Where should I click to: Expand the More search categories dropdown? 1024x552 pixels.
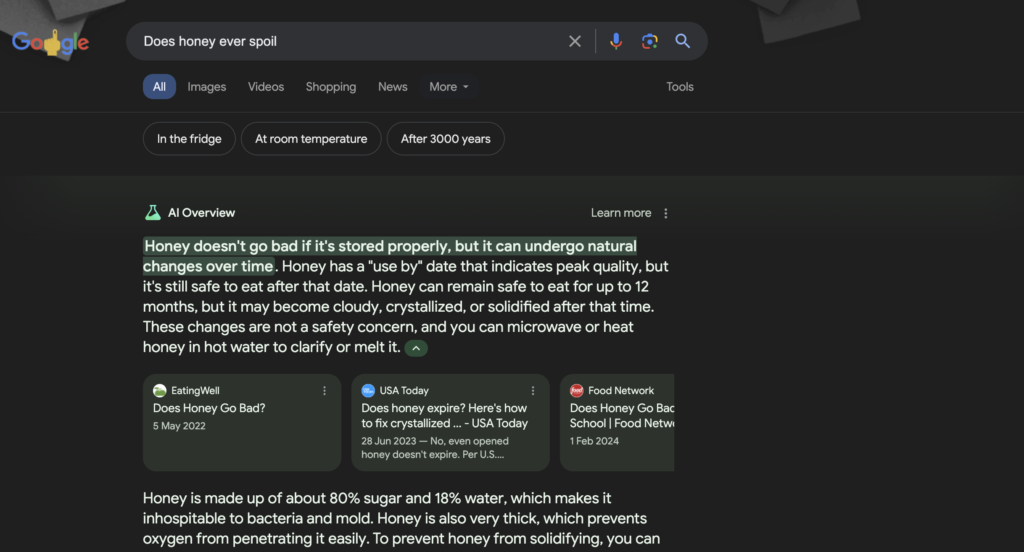point(449,87)
